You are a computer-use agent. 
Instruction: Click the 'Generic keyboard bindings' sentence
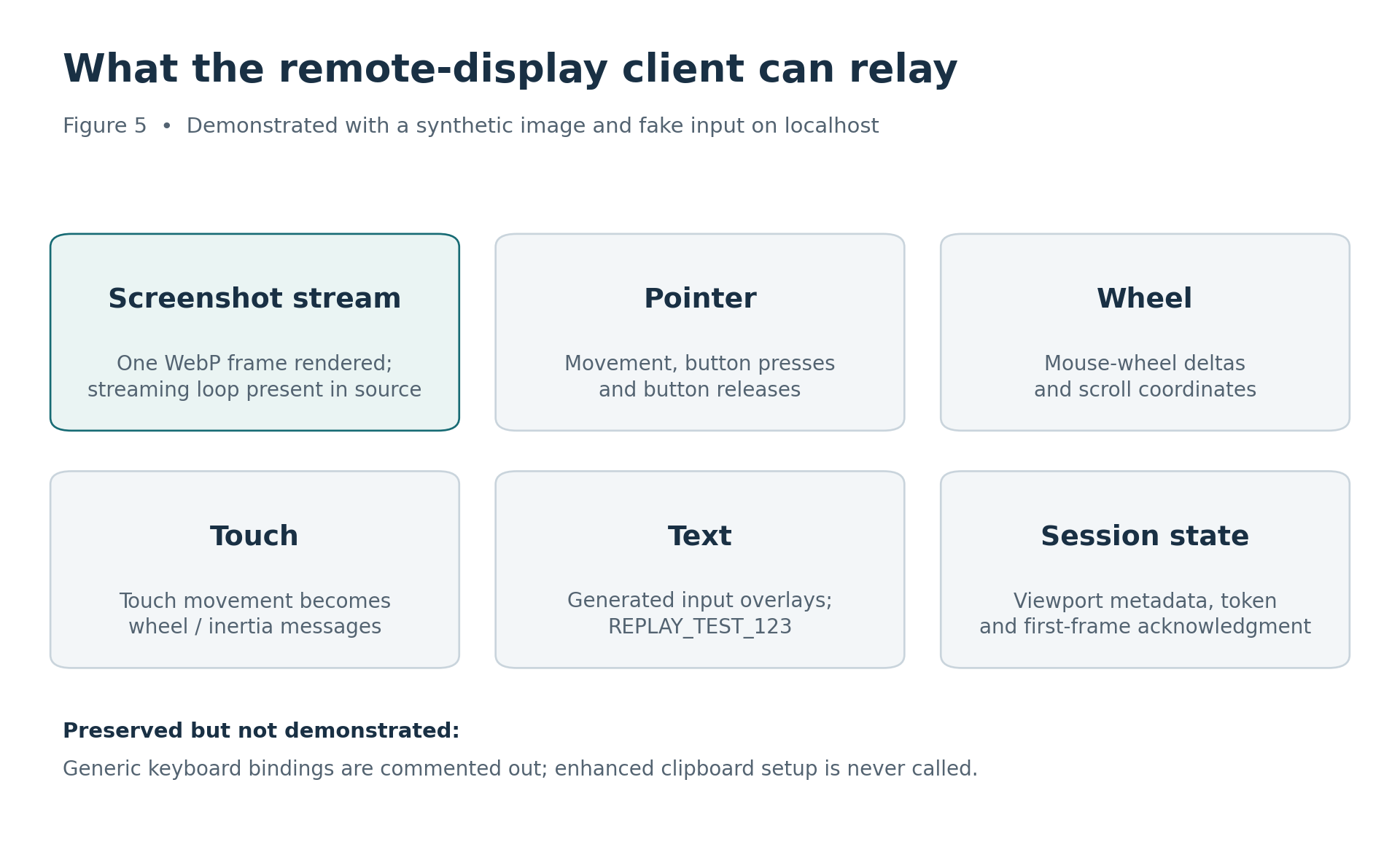pyautogui.click(x=520, y=769)
